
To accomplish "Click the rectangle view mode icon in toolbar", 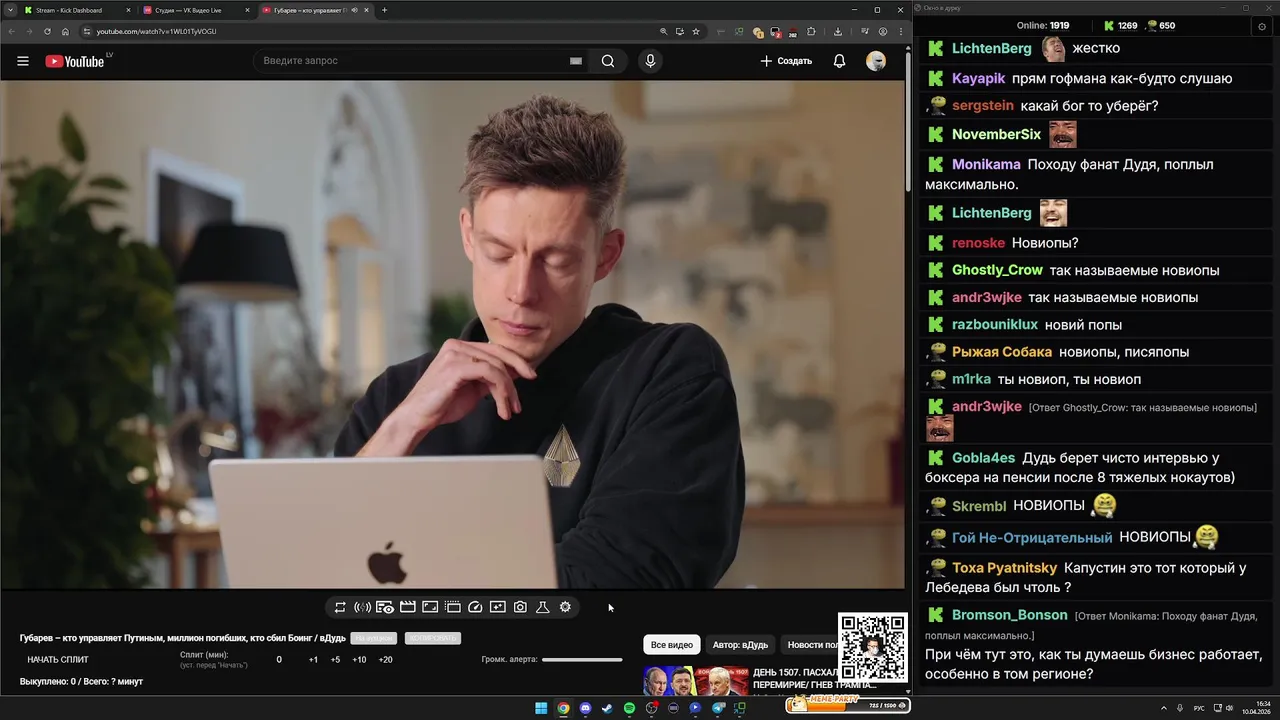I will (x=430, y=607).
